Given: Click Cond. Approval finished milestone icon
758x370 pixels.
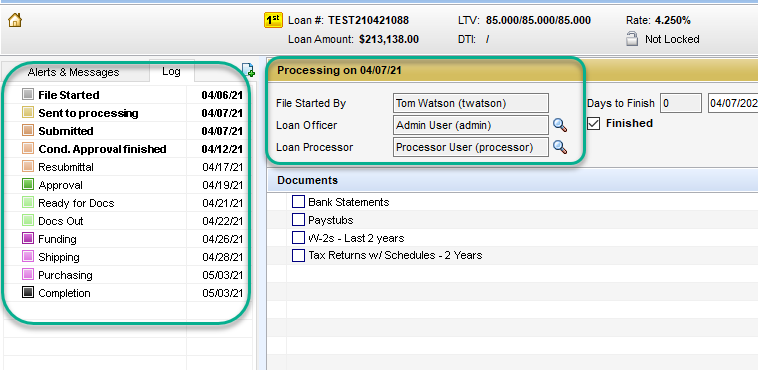Looking at the screenshot, I should [28, 148].
